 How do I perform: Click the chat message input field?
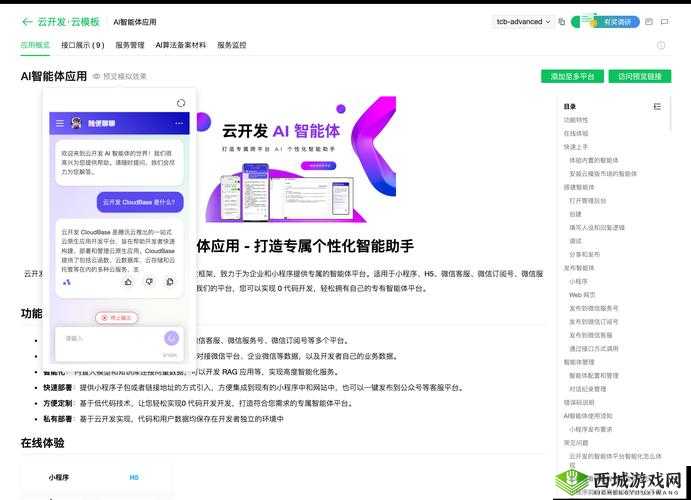(119, 344)
